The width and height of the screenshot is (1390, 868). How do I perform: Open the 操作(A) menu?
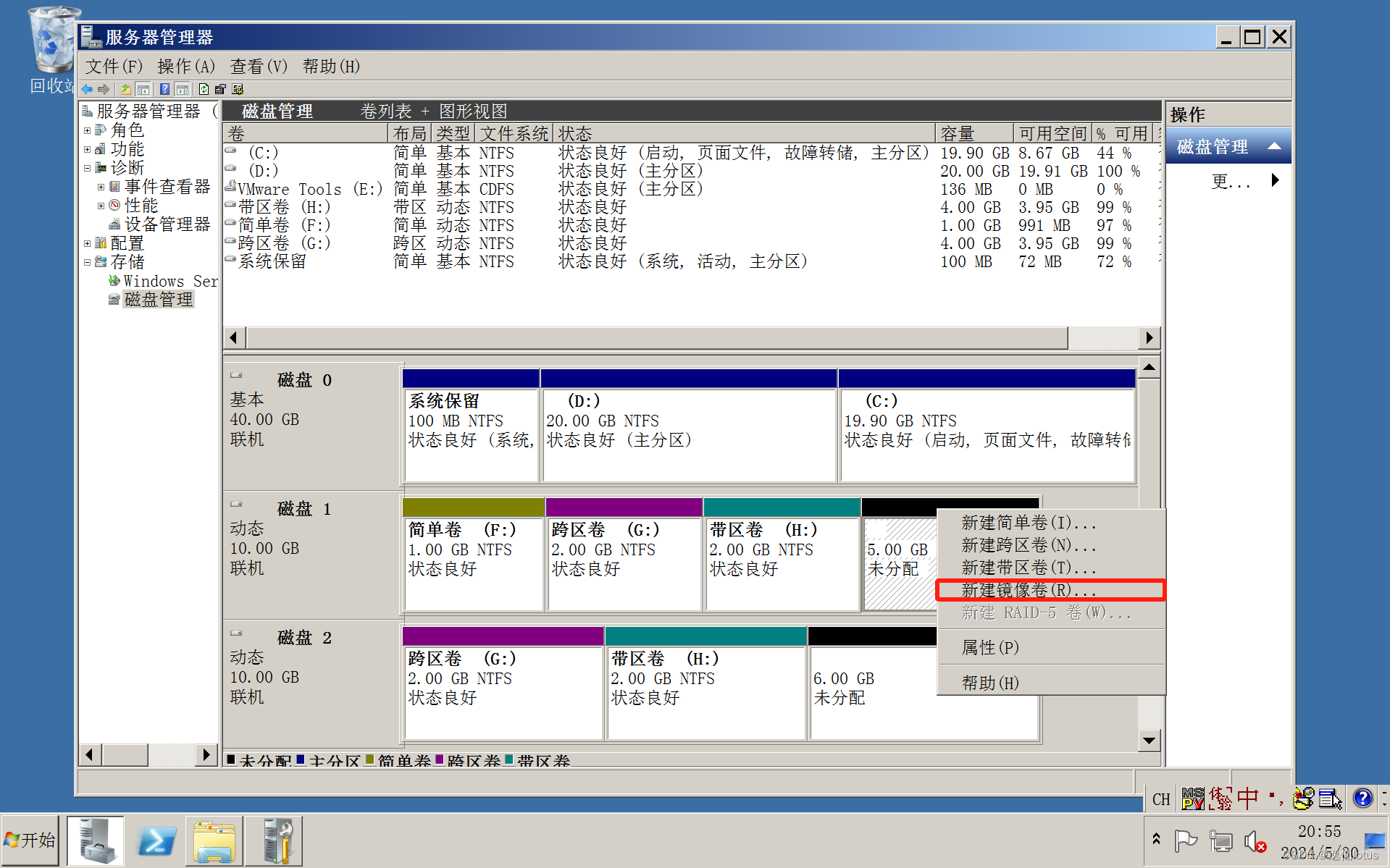[186, 67]
